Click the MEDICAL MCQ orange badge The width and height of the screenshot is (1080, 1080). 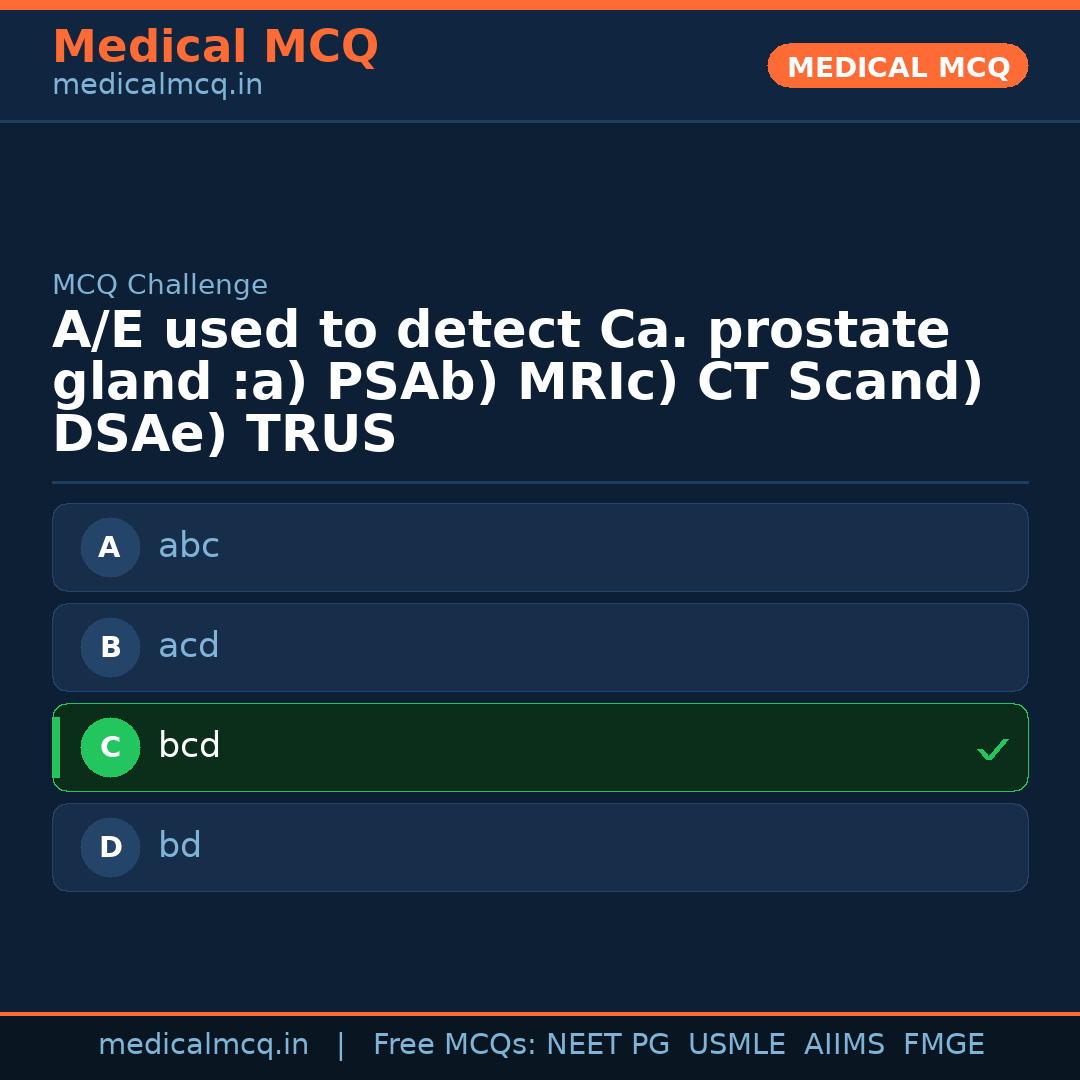897,66
